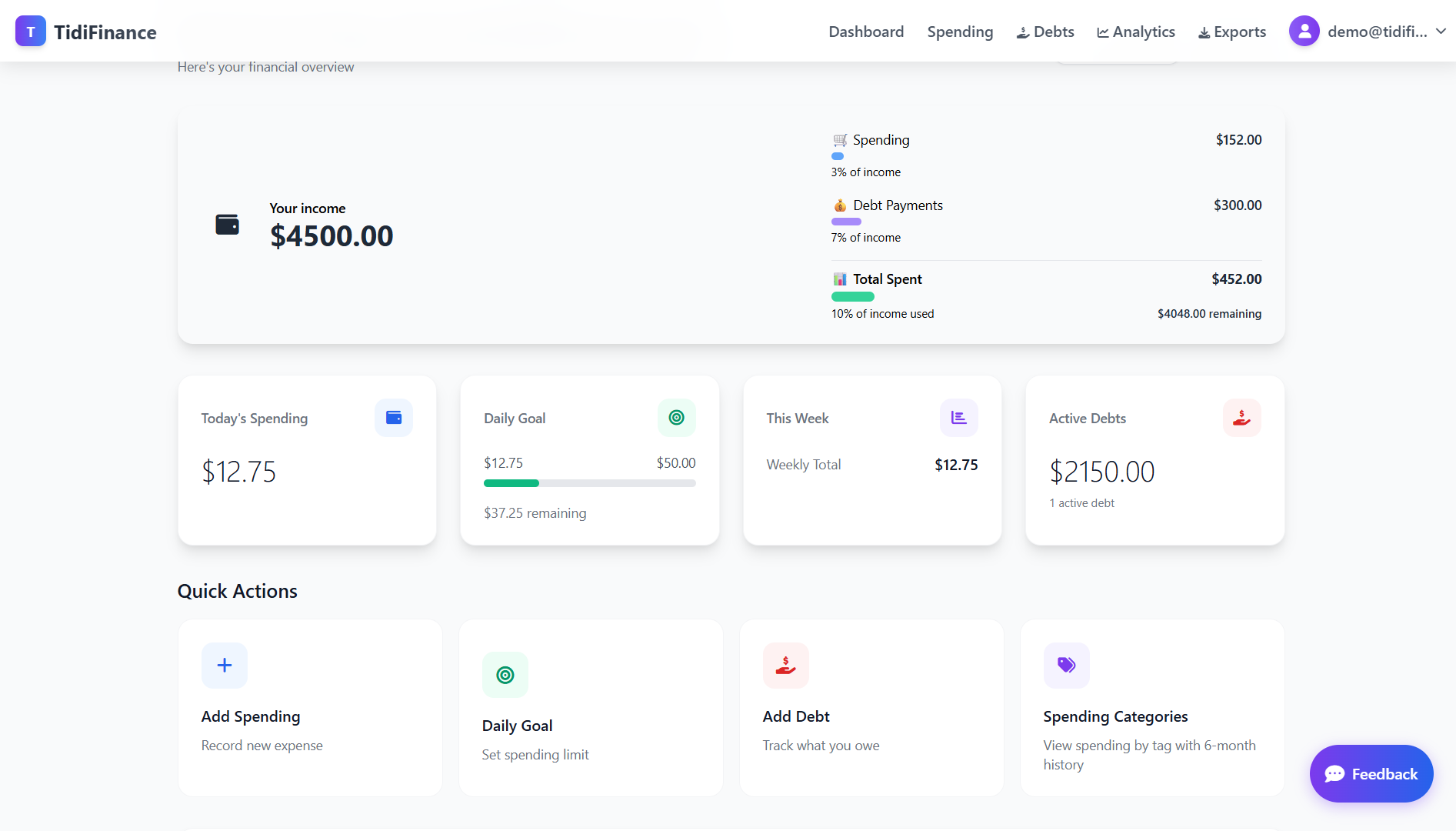Screen dimensions: 1456x831
Task: Click the wallet icon beside Your income
Action: pyautogui.click(x=227, y=225)
